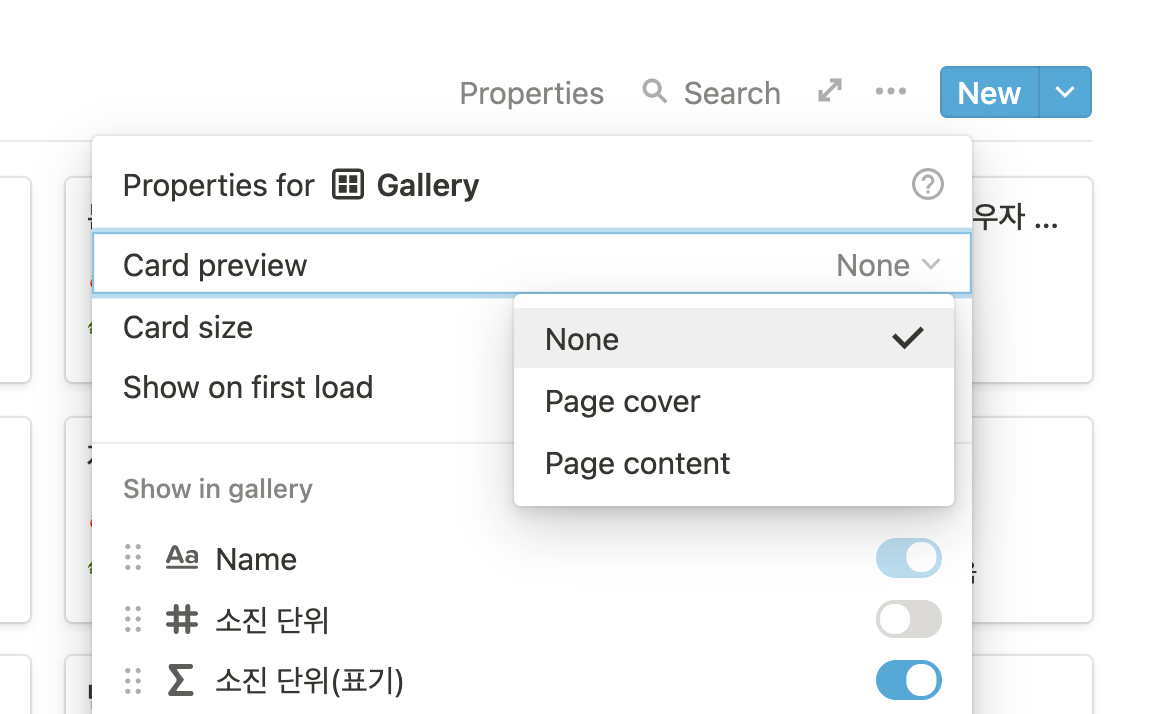Click the help question mark icon
This screenshot has width=1168, height=714.
[928, 185]
